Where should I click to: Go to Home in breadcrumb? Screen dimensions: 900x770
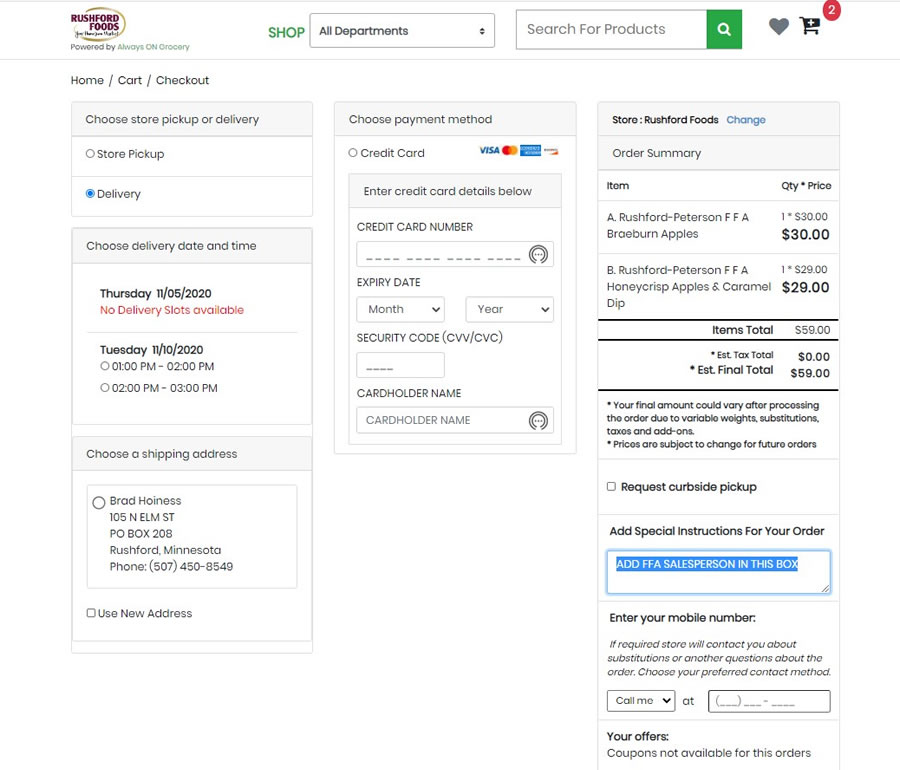point(87,80)
